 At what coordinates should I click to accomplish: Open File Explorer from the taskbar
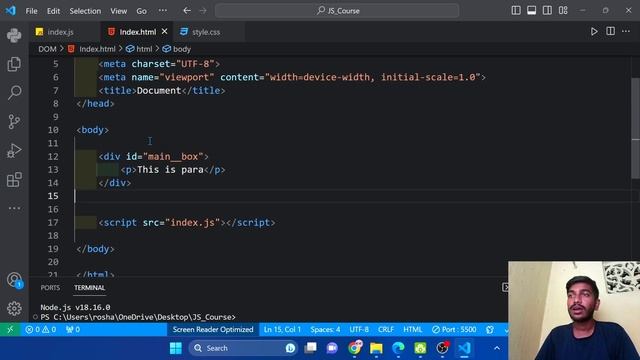click(x=376, y=348)
